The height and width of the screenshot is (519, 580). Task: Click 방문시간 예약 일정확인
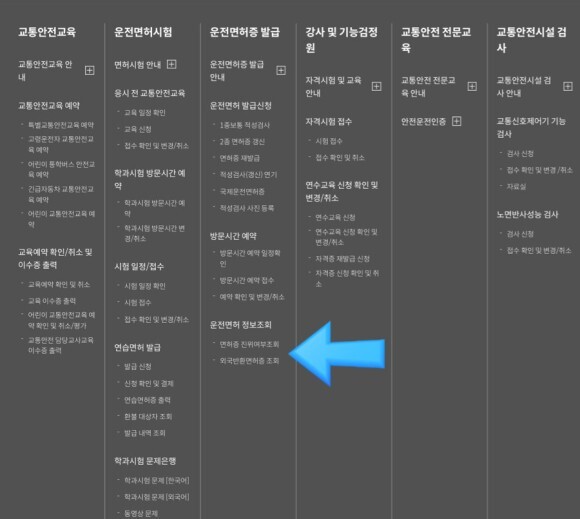pos(250,259)
